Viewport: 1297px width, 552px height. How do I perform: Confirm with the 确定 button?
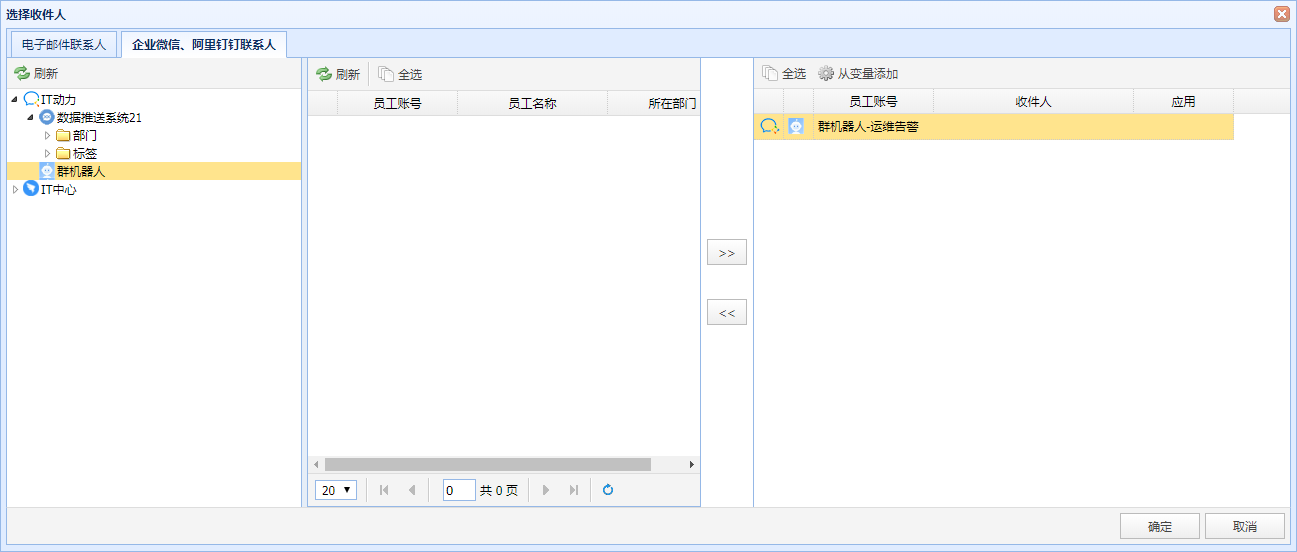tap(1160, 527)
